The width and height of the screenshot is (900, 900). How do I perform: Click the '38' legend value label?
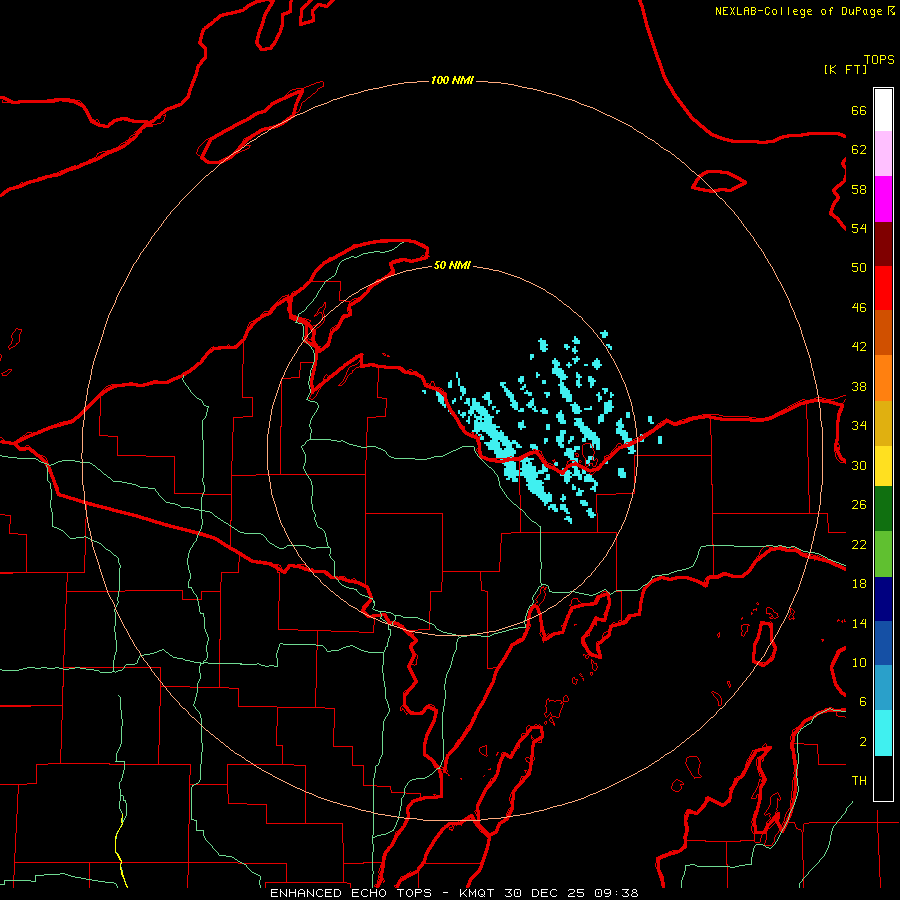click(859, 387)
